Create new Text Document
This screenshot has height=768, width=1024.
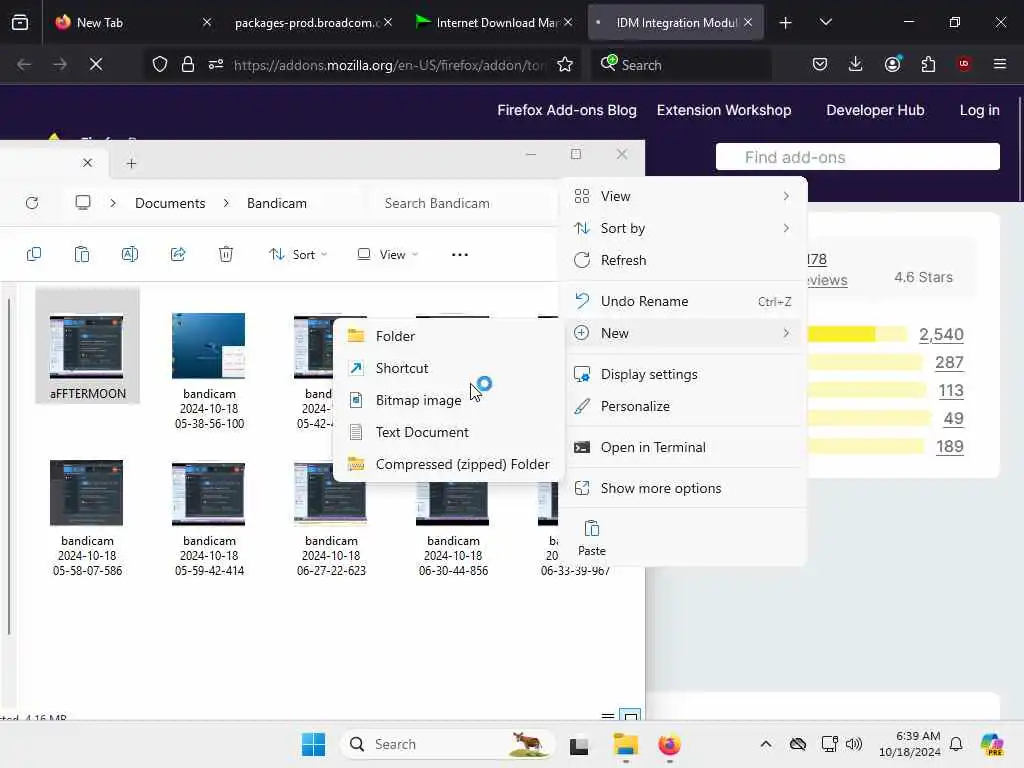point(449,432)
